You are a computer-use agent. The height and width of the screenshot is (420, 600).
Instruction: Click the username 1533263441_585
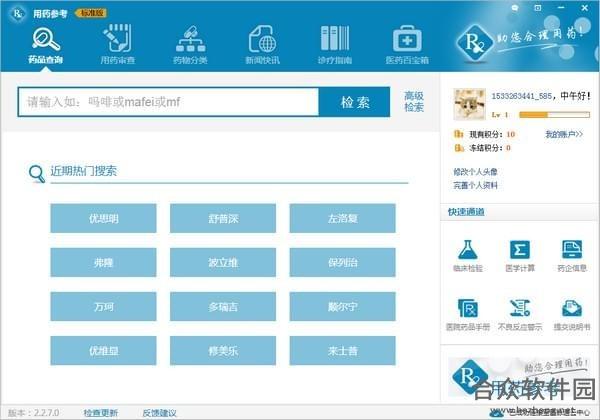click(x=521, y=96)
